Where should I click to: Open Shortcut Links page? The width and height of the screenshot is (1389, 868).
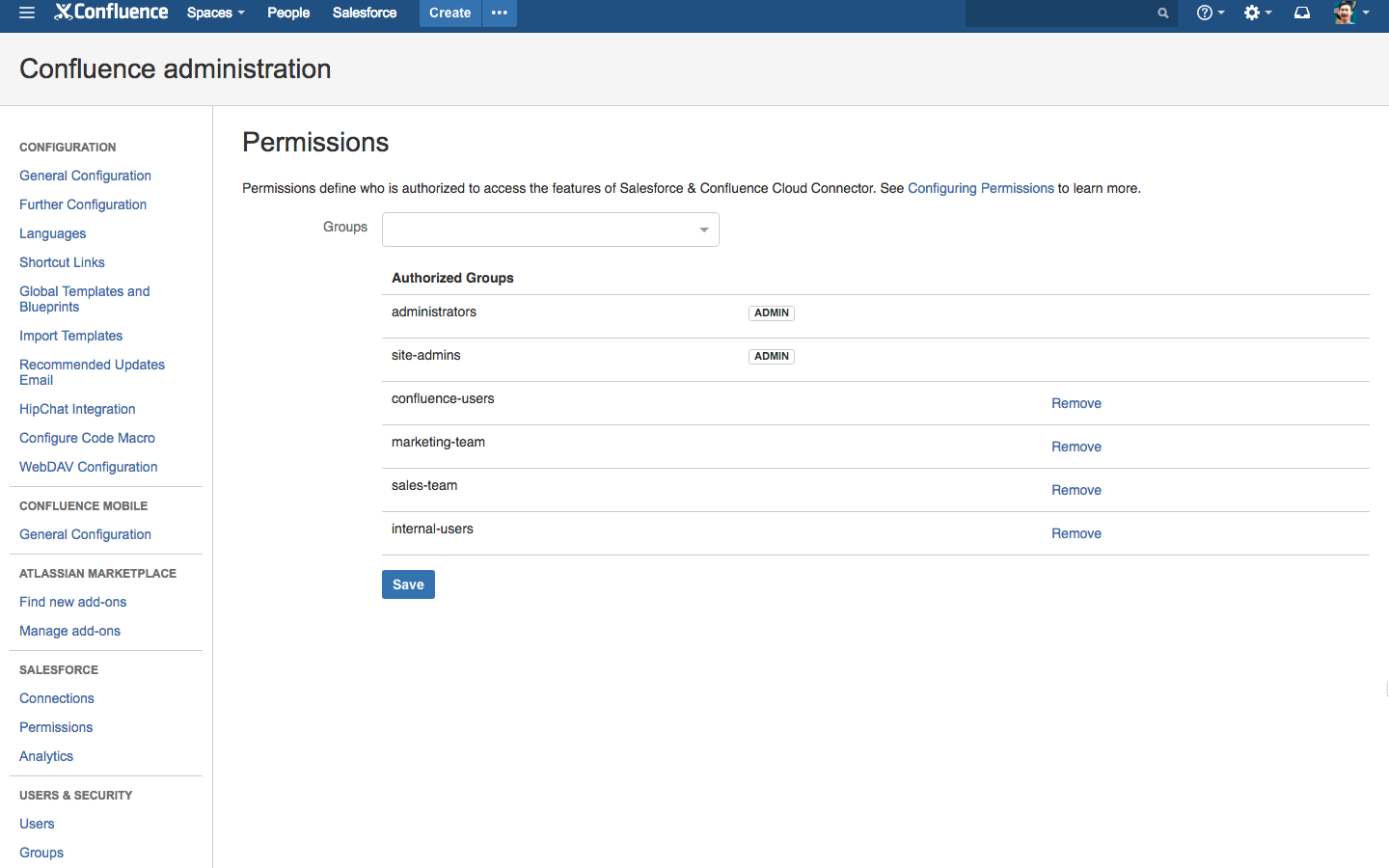click(x=62, y=262)
